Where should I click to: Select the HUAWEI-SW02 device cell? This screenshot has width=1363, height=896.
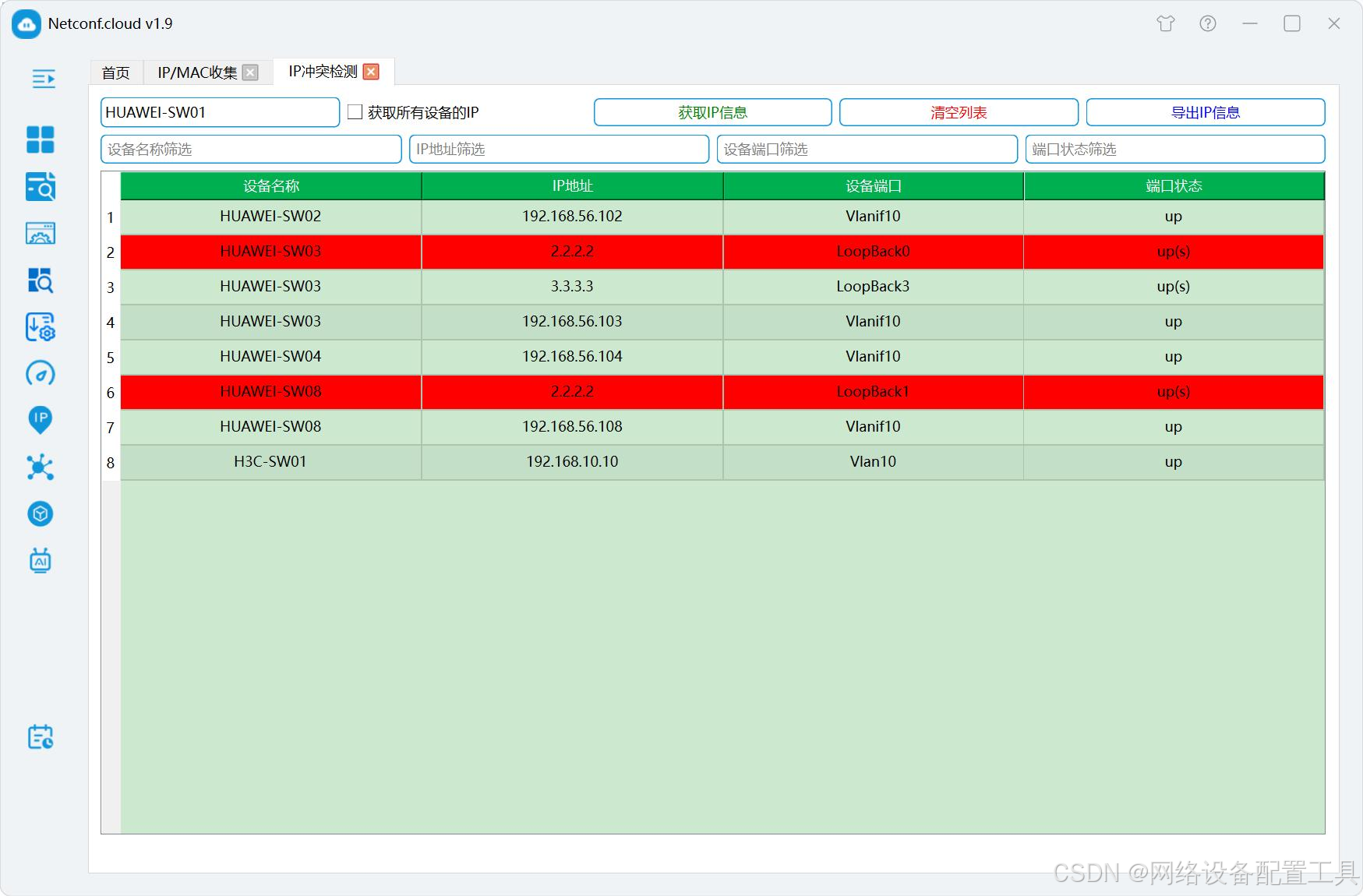[x=271, y=217]
